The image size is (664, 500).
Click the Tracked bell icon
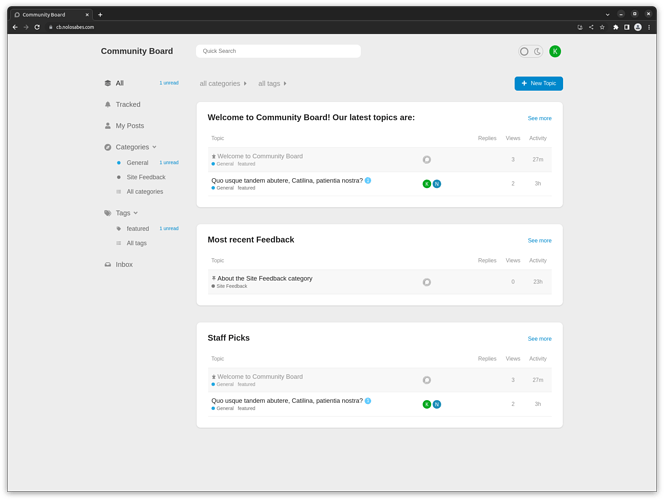click(108, 104)
